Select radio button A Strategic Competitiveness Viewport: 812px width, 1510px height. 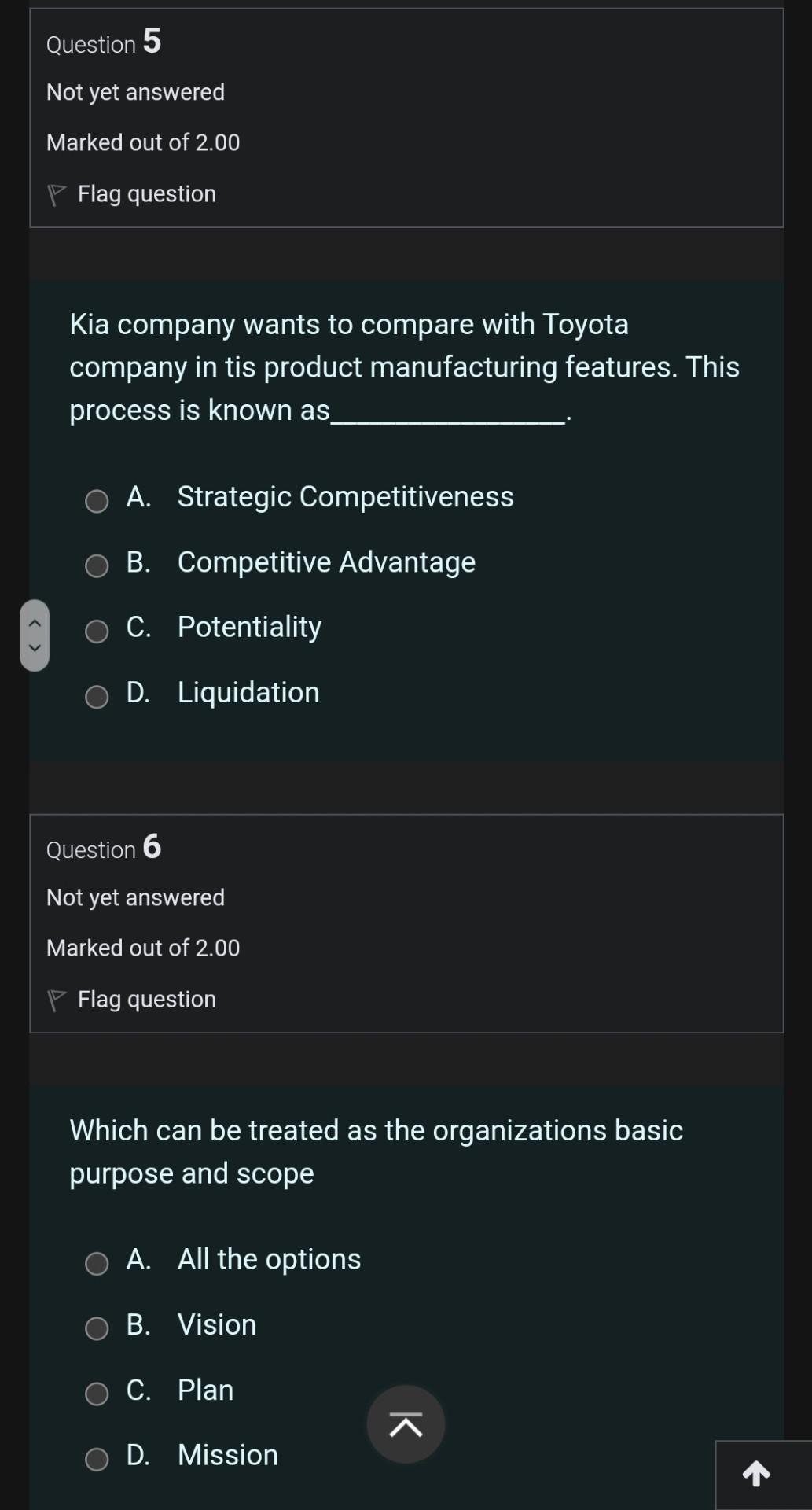96,500
